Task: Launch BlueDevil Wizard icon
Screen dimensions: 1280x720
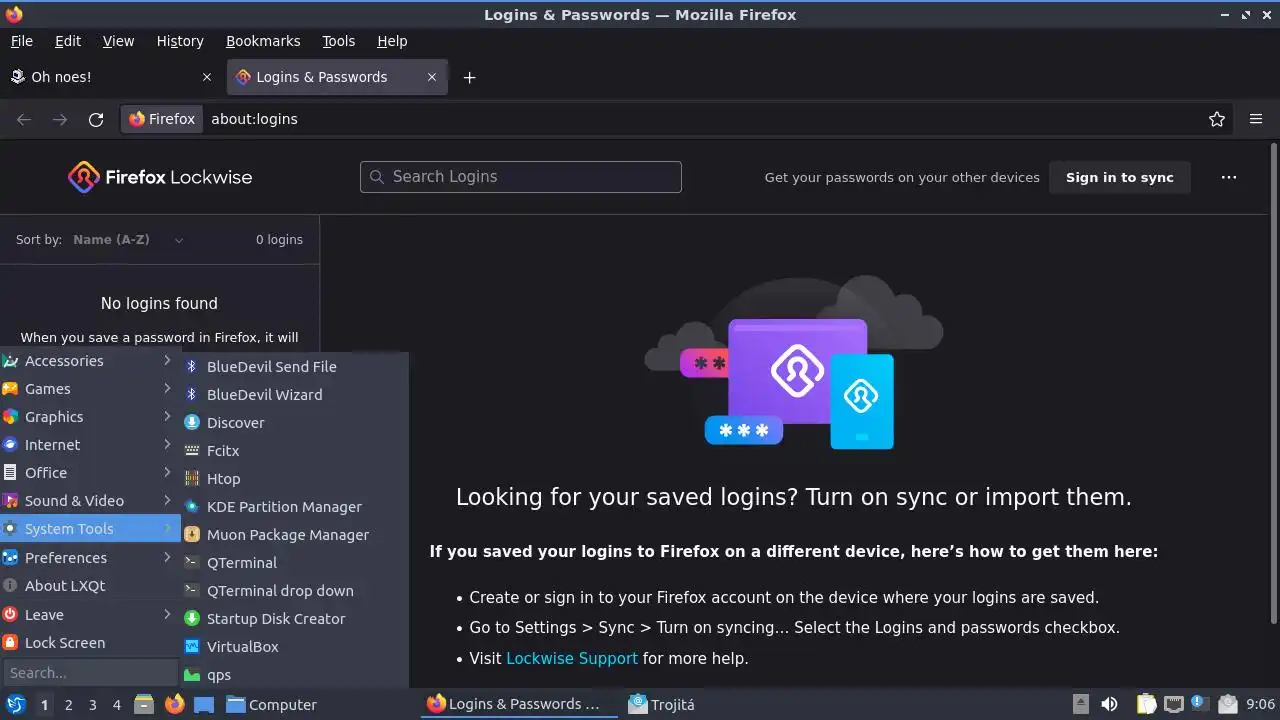Action: point(192,395)
